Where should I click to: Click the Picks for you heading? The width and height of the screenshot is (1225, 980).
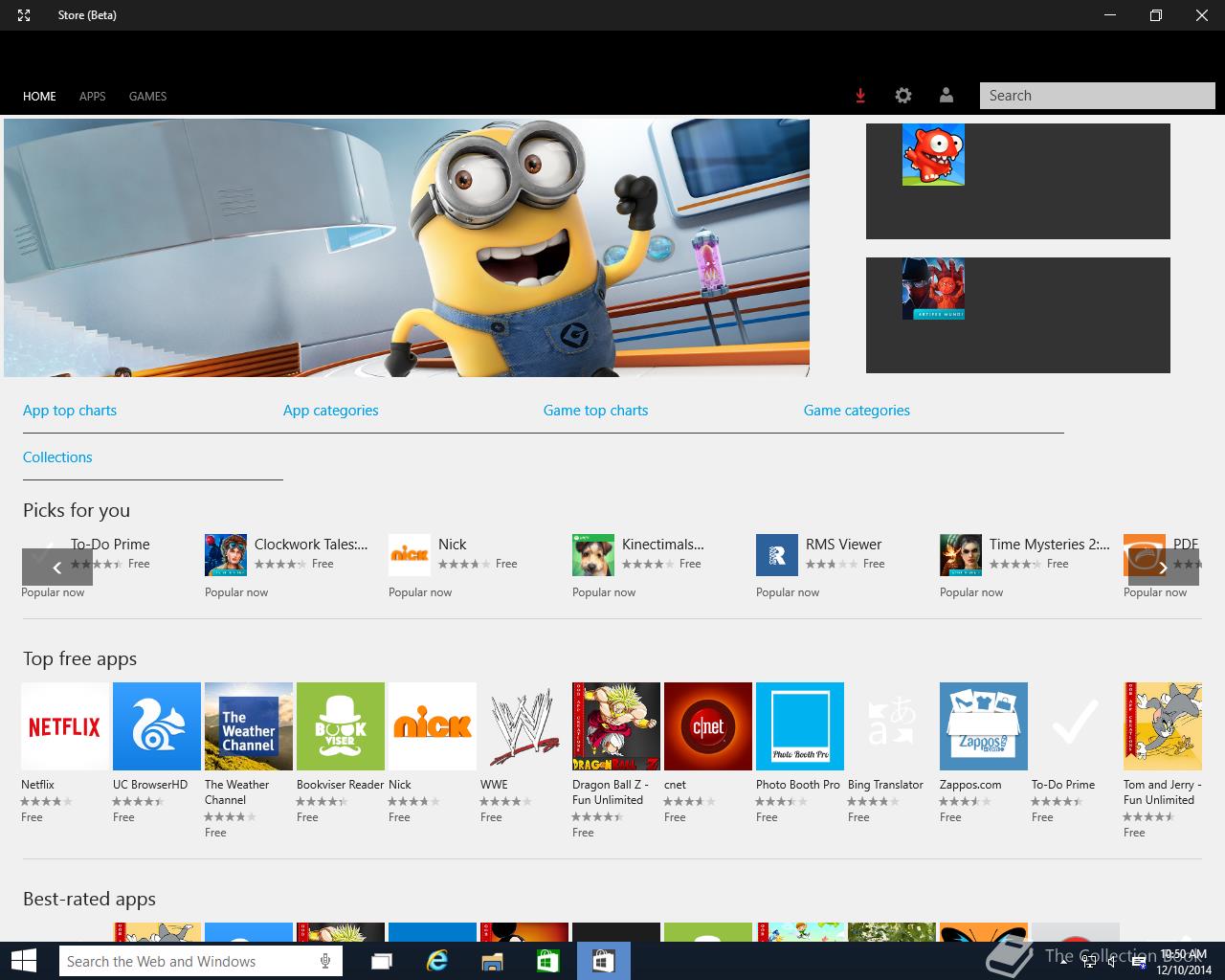tap(77, 511)
